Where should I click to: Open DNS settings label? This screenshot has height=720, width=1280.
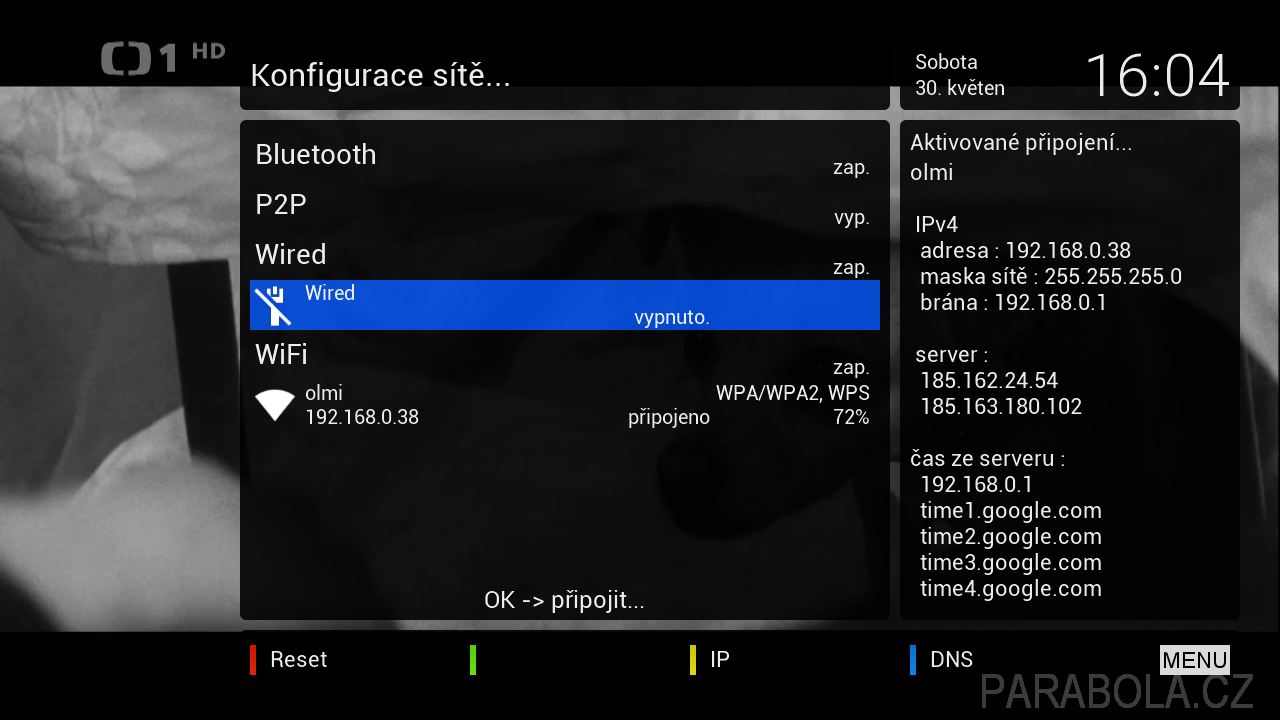(951, 660)
